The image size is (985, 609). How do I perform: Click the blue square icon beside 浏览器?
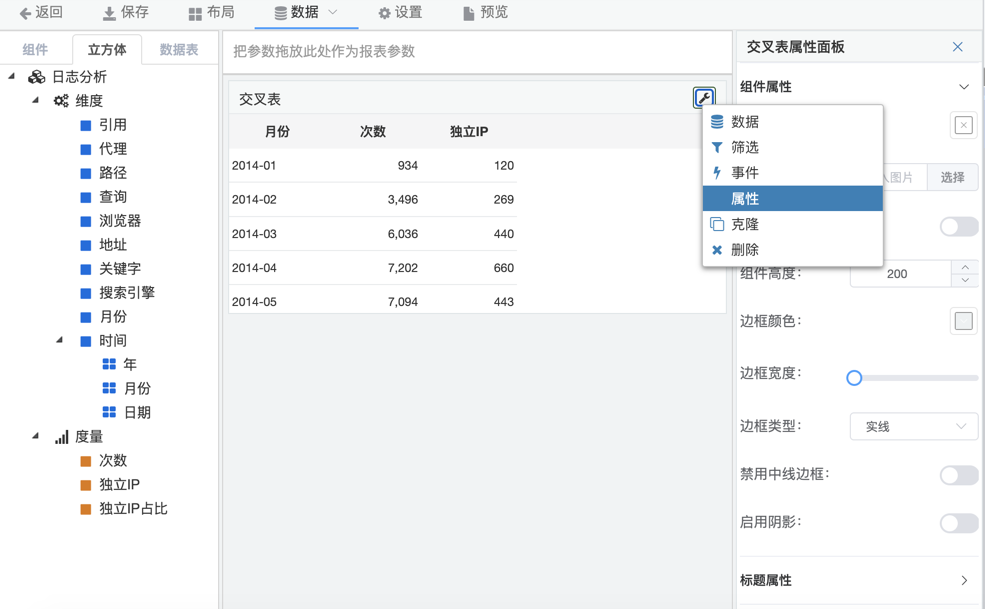pos(86,221)
